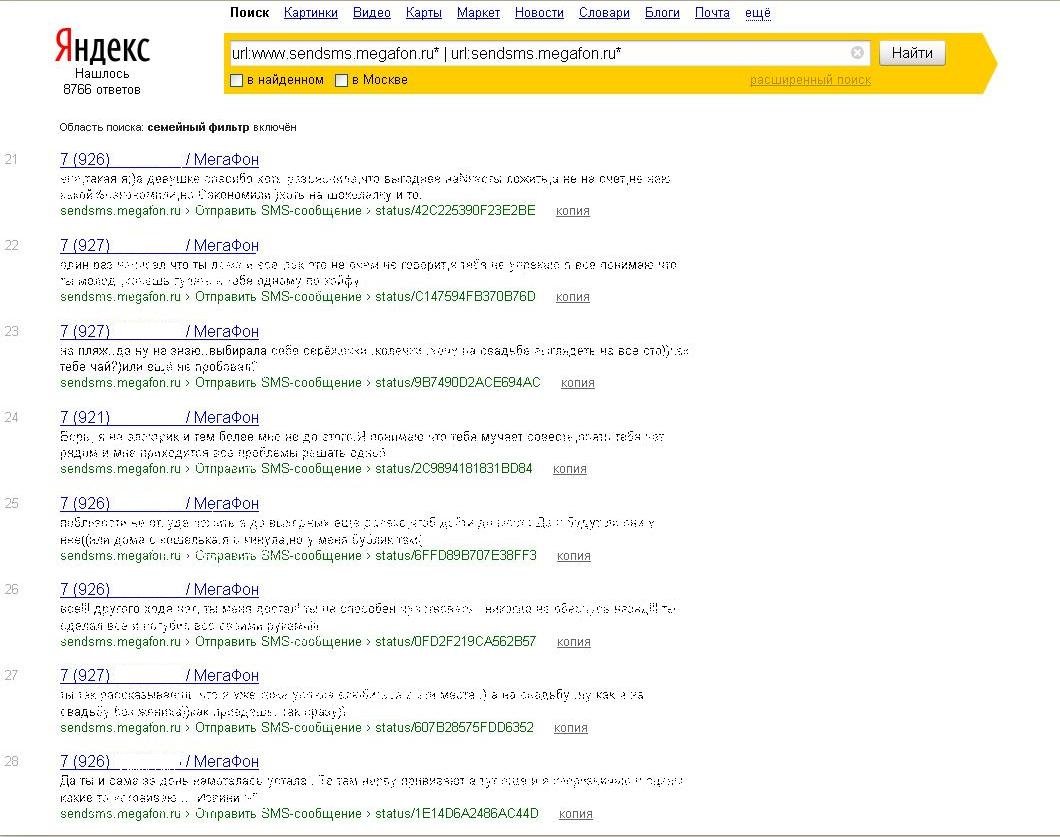Open result 26 title link

point(160,590)
